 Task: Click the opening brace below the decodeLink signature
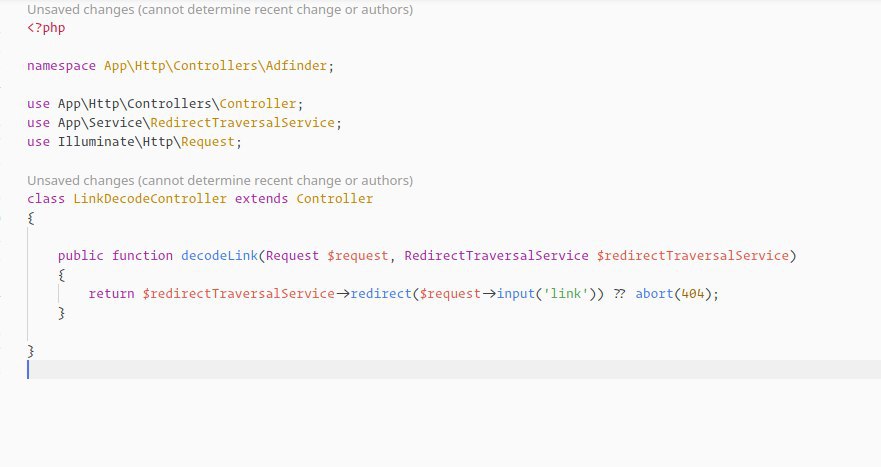(61, 275)
